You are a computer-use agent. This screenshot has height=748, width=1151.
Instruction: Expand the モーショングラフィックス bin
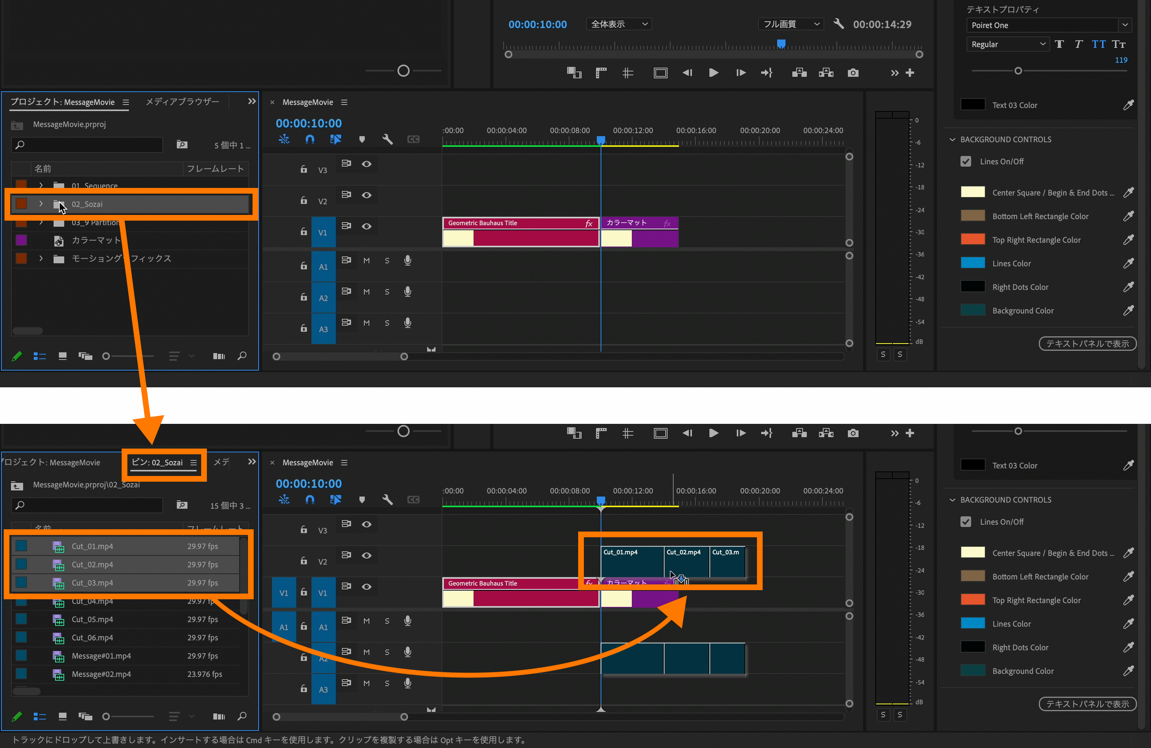coord(41,258)
